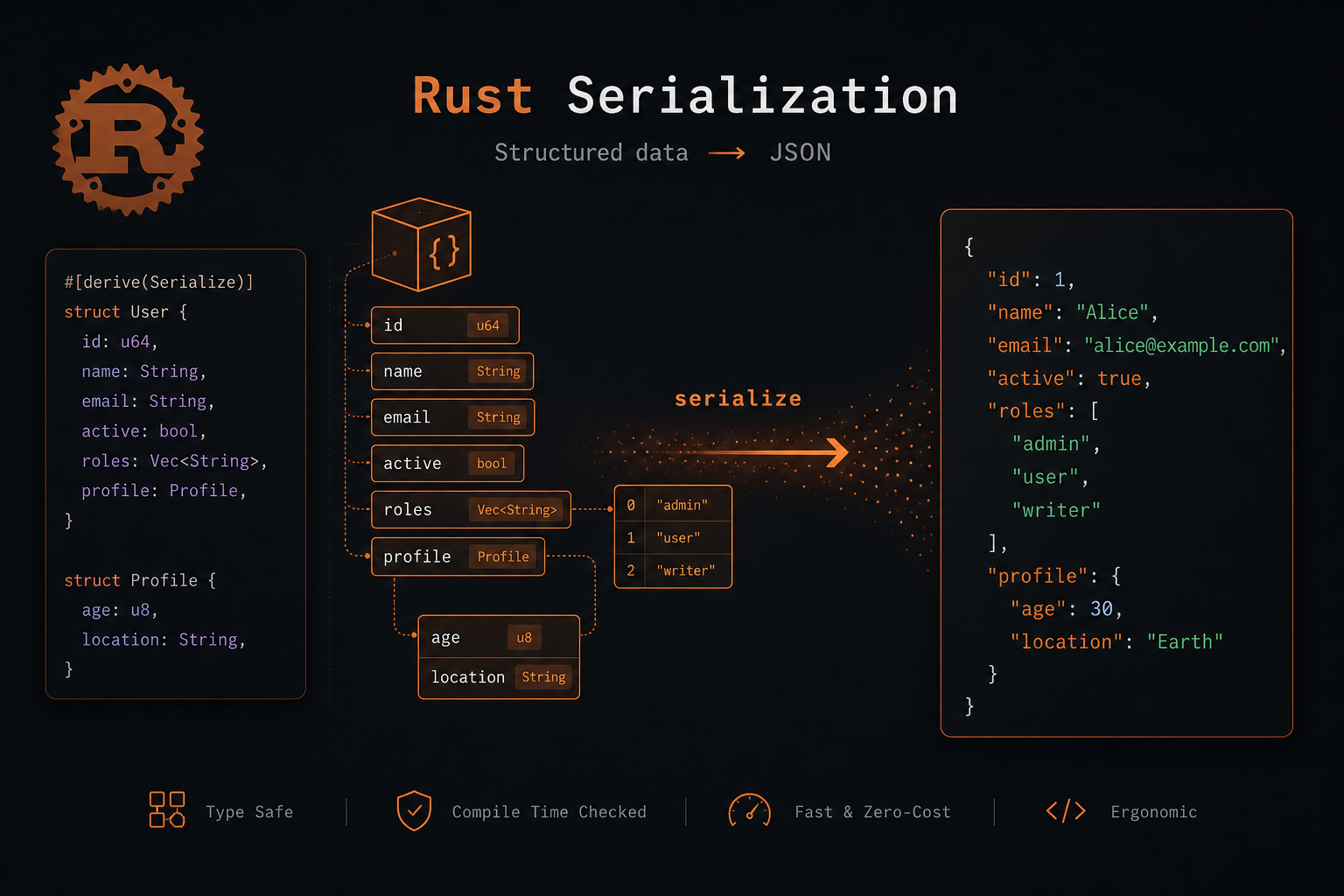Click array row 2 "writer"

pyautogui.click(x=673, y=570)
